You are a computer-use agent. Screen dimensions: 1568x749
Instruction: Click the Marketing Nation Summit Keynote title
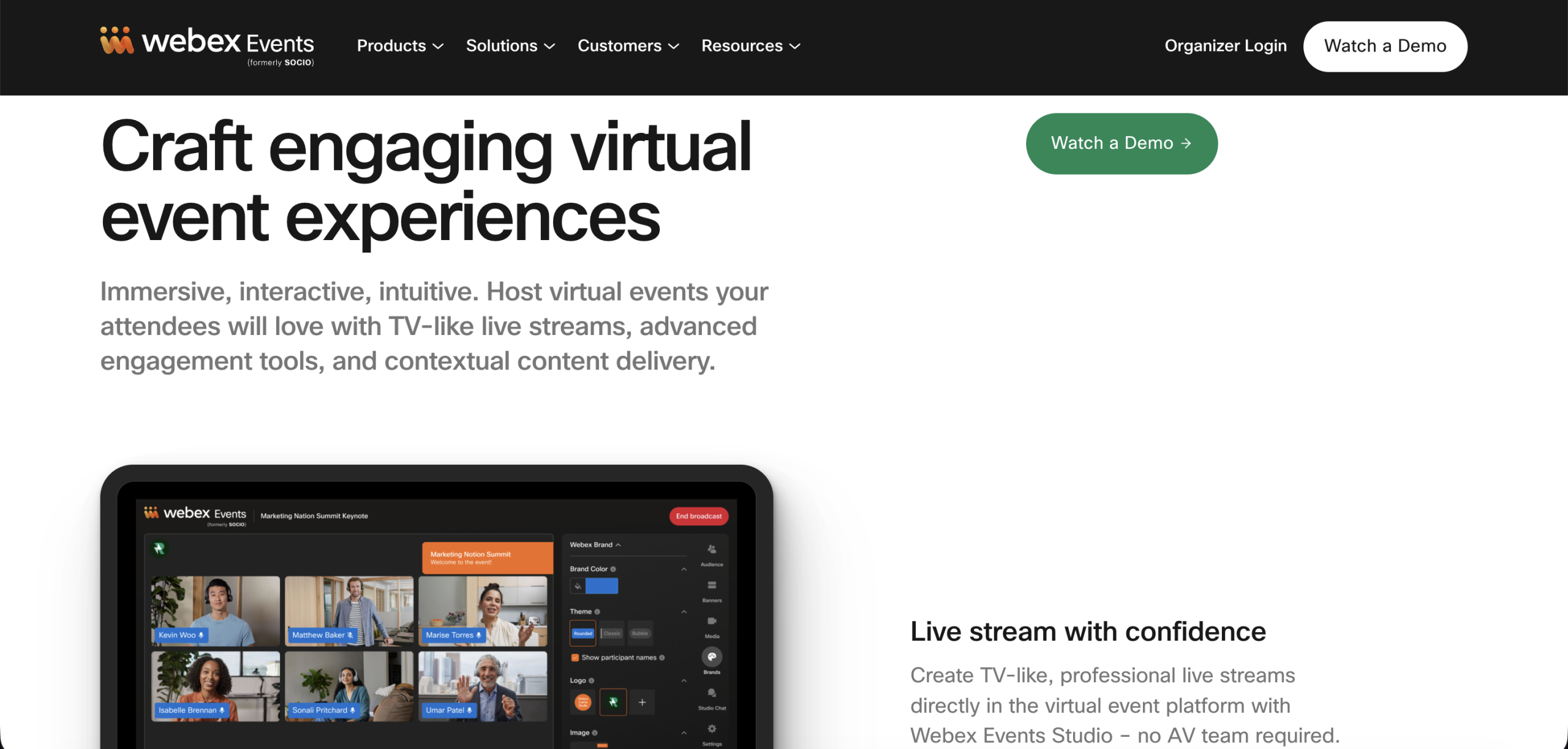click(314, 516)
